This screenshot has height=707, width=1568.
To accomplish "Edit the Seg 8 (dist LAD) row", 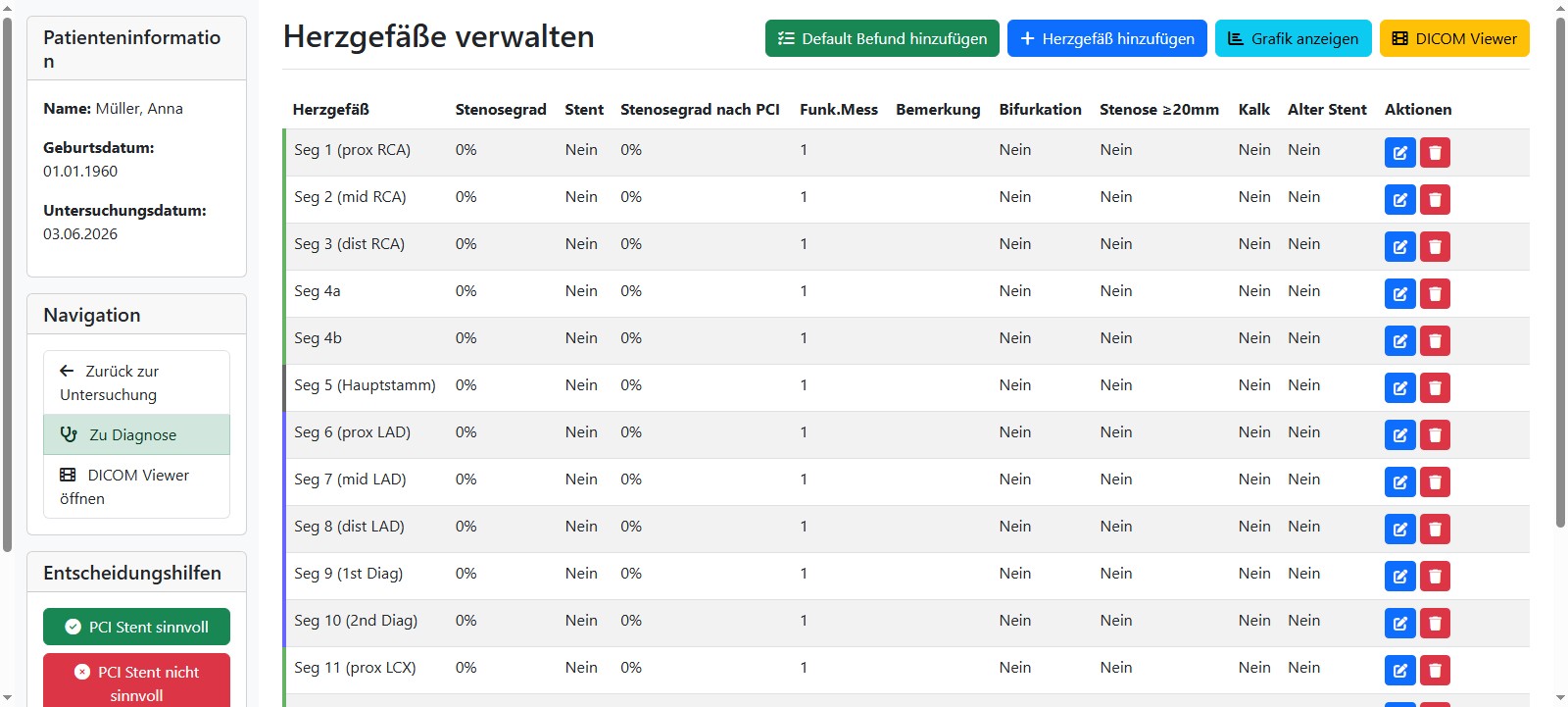I will tap(1399, 530).
